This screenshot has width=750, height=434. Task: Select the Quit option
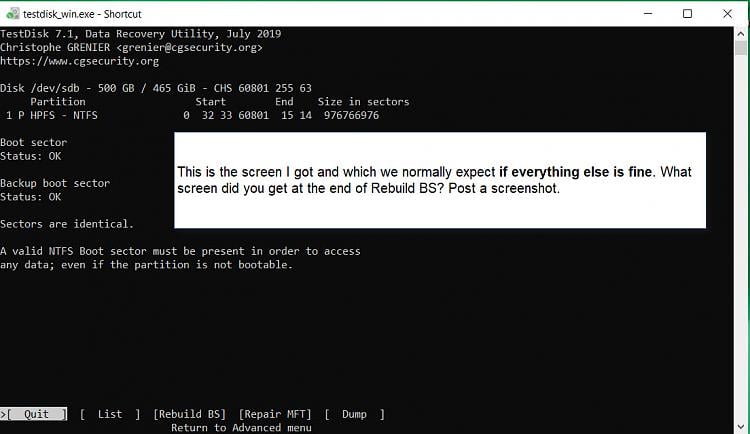pyautogui.click(x=36, y=414)
